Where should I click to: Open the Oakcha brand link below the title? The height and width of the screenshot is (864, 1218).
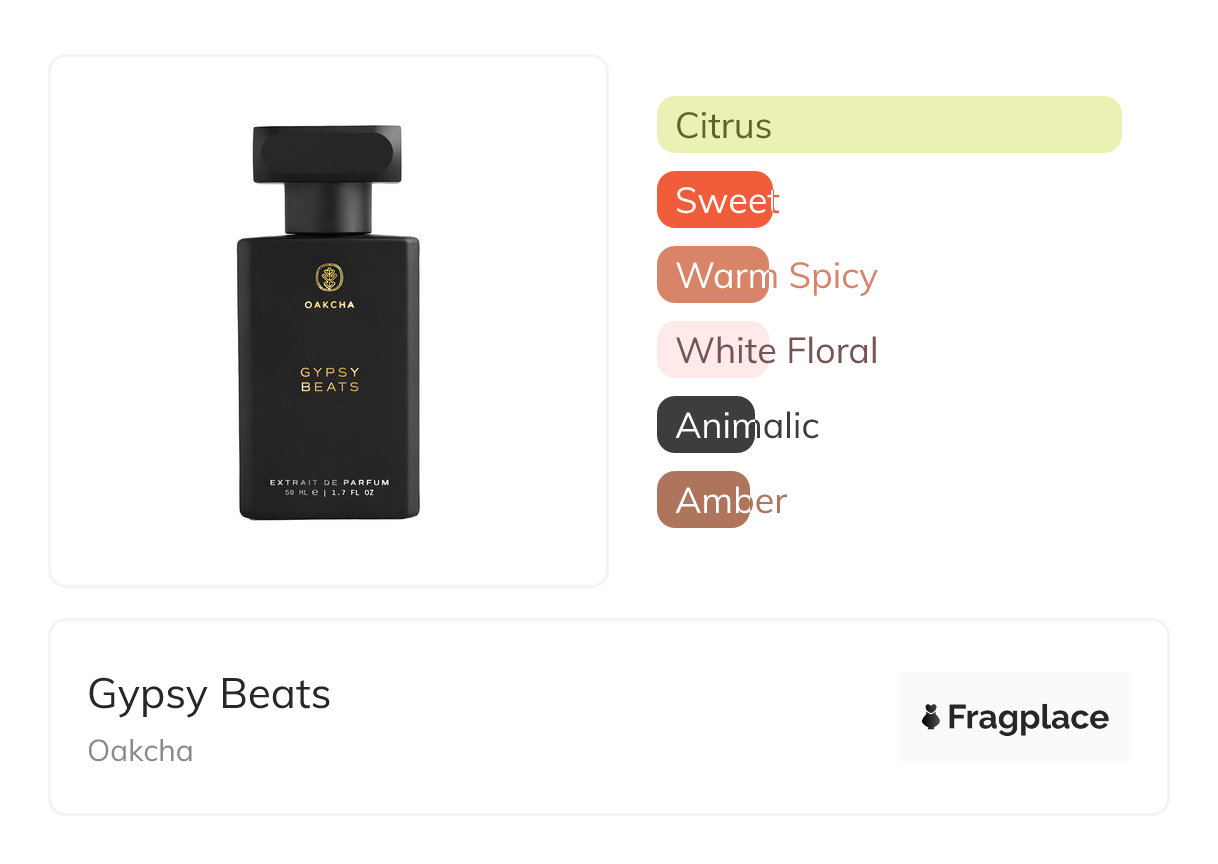pyautogui.click(x=140, y=751)
